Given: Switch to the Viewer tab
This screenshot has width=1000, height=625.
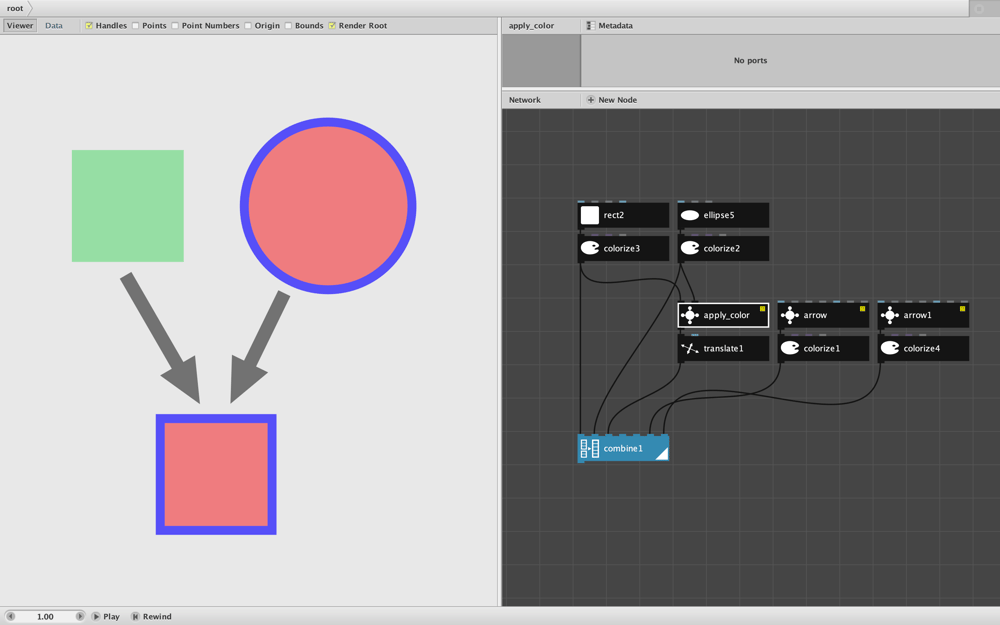Looking at the screenshot, I should (x=20, y=26).
